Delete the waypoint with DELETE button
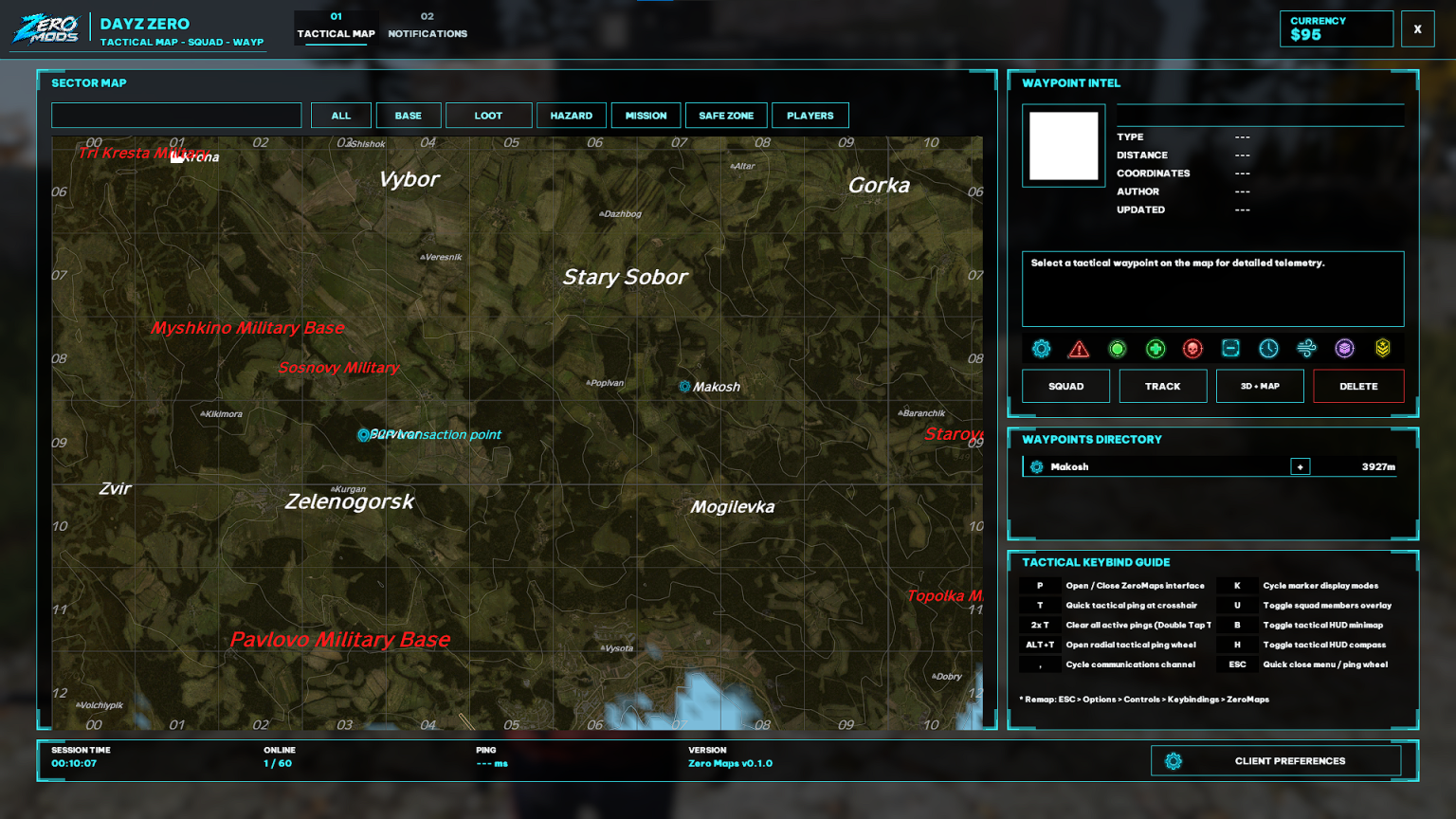The width and height of the screenshot is (1456, 819). [x=1359, y=387]
